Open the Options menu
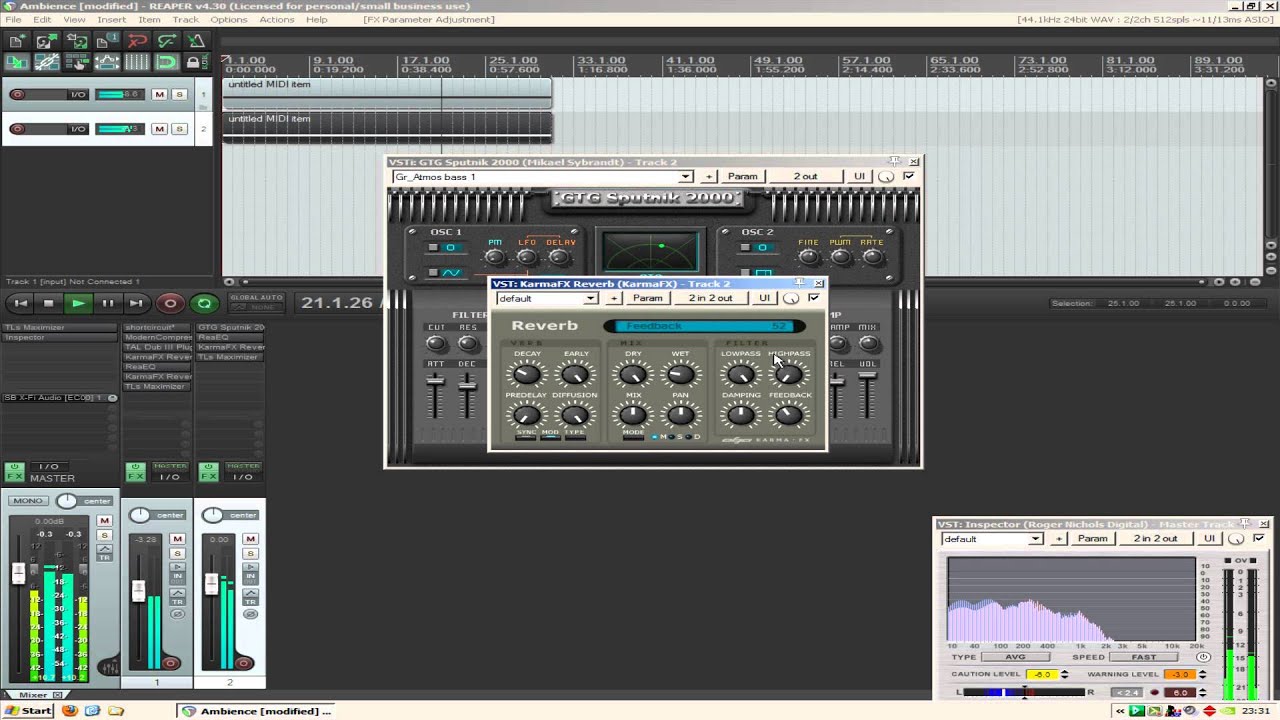This screenshot has width=1280, height=720. click(229, 19)
